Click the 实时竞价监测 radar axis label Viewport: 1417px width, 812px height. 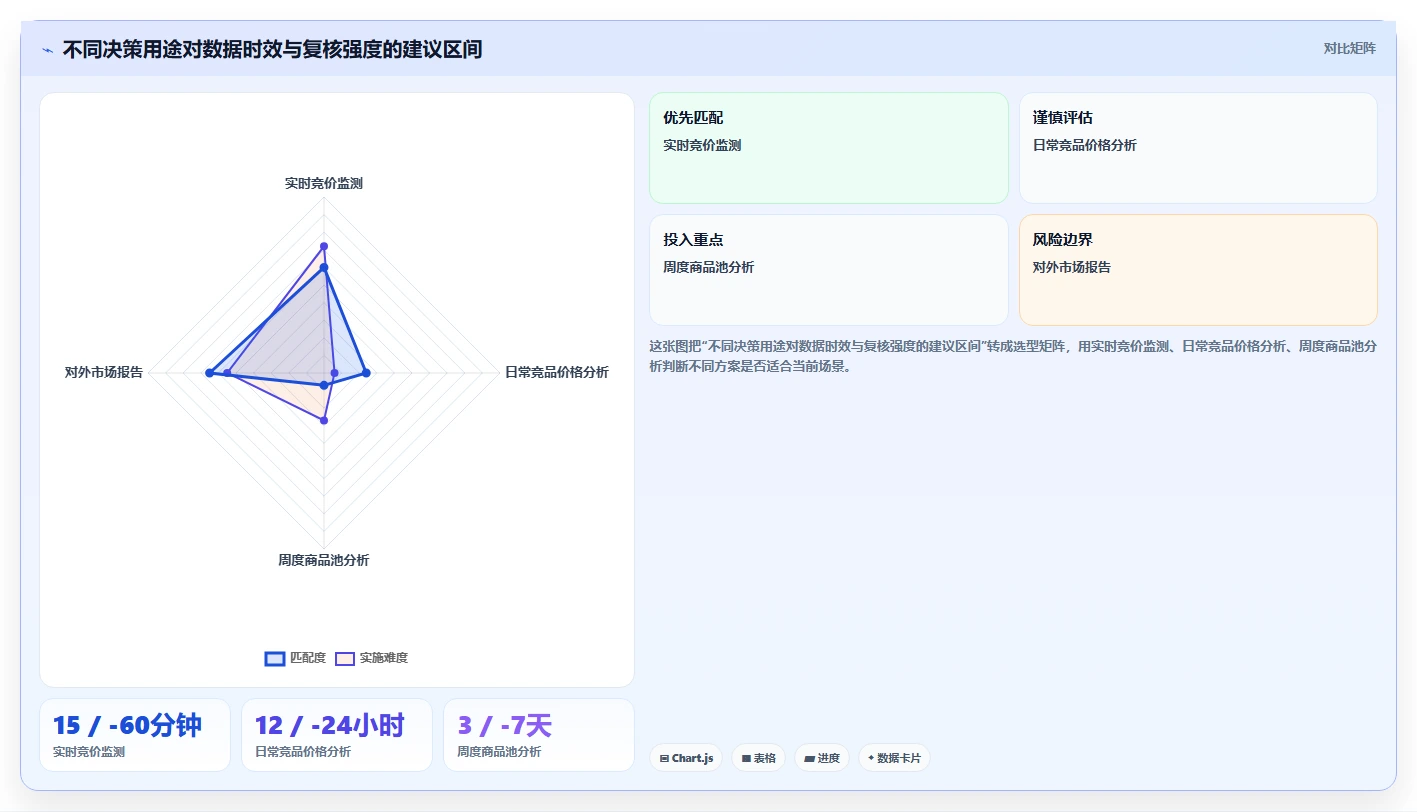click(x=324, y=183)
